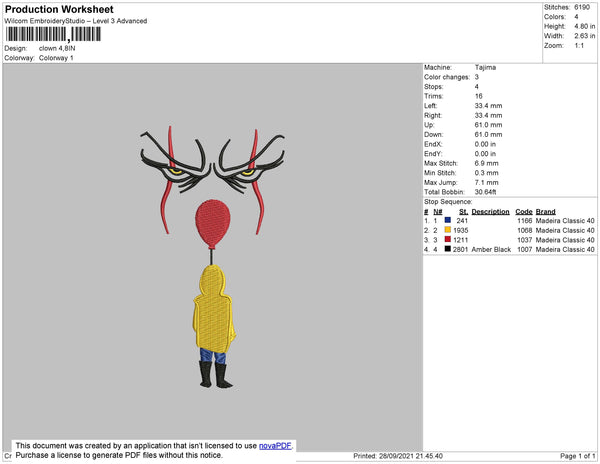The height and width of the screenshot is (464, 600).
Task: Click the design name 'clown 4,8IN'
Action: [x=57, y=49]
